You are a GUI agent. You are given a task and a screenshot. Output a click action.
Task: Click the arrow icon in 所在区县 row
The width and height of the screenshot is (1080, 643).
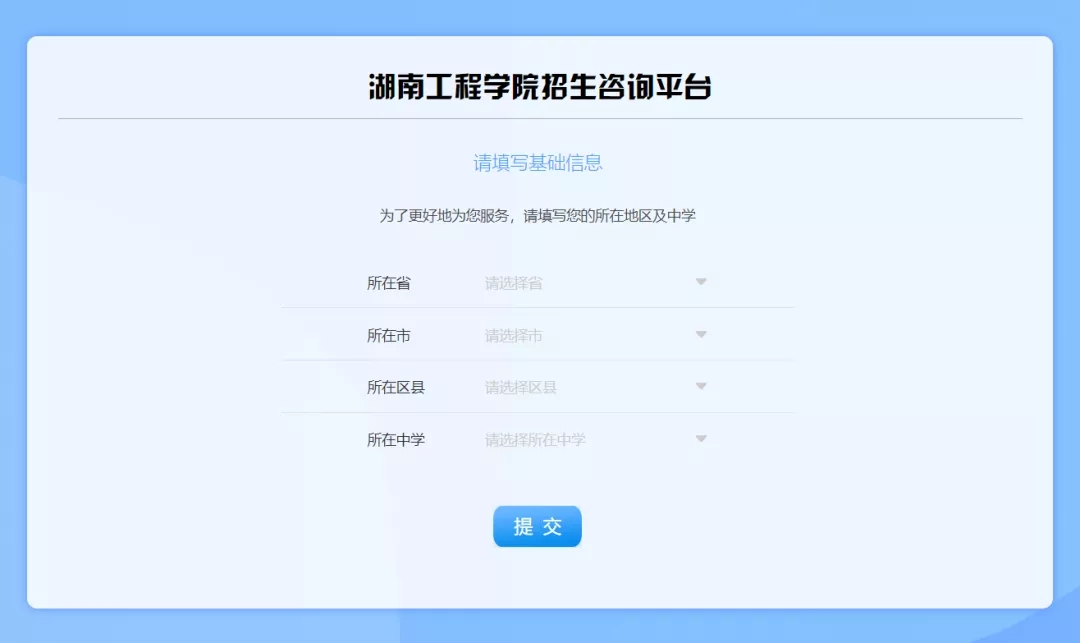point(700,386)
